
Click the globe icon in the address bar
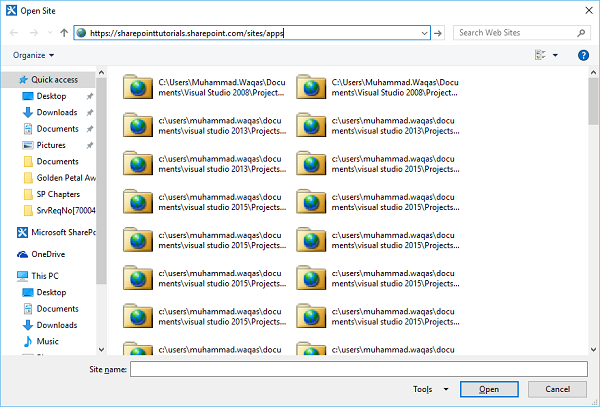pyautogui.click(x=81, y=33)
